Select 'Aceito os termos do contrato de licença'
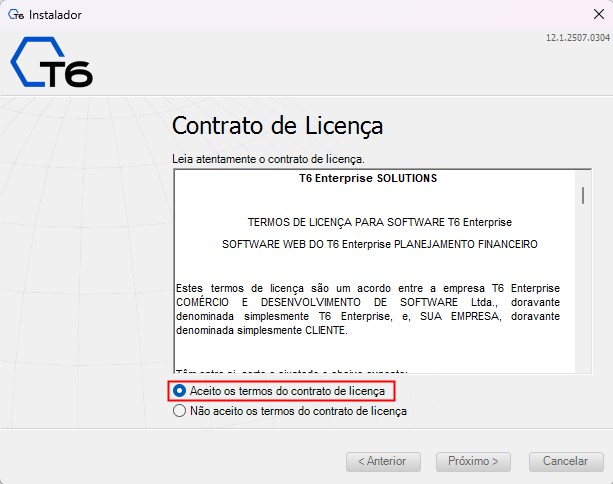Viewport: 613px width, 484px height. pos(279,391)
